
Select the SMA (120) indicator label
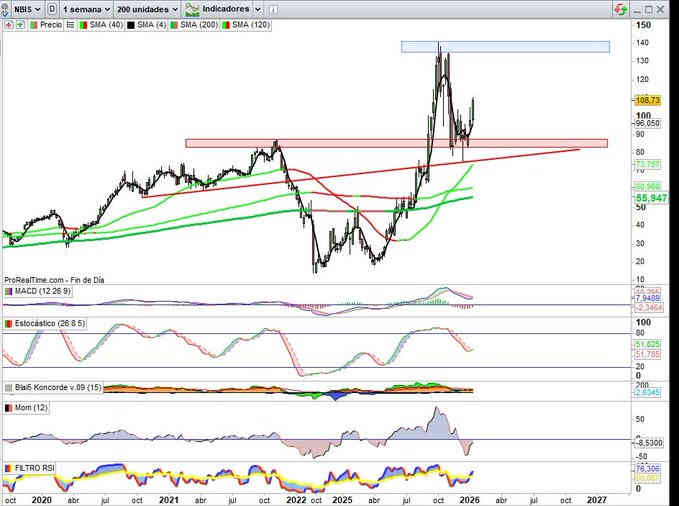tap(254, 24)
